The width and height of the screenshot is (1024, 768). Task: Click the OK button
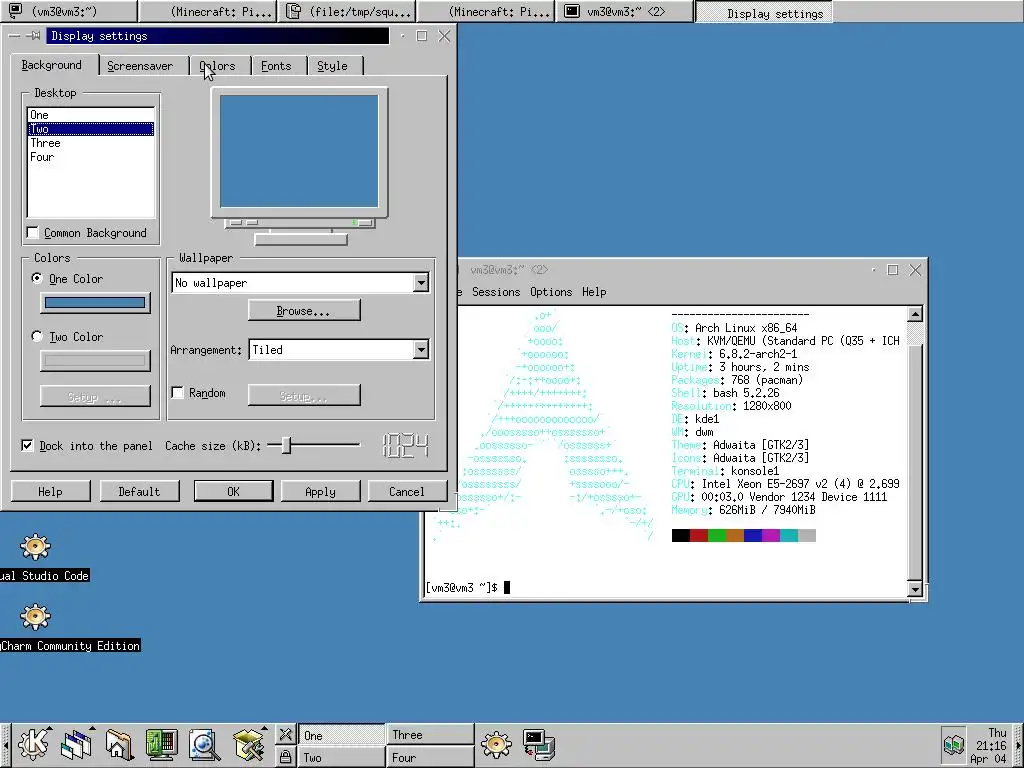(x=233, y=491)
